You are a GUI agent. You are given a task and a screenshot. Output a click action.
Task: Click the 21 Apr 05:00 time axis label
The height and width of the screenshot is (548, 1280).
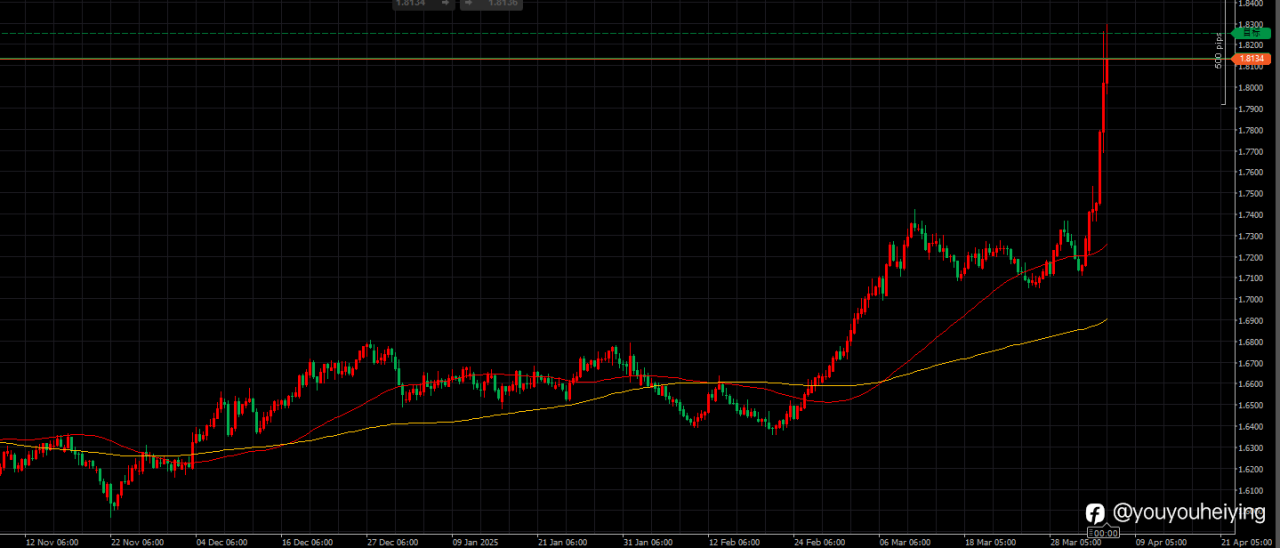point(1246,542)
